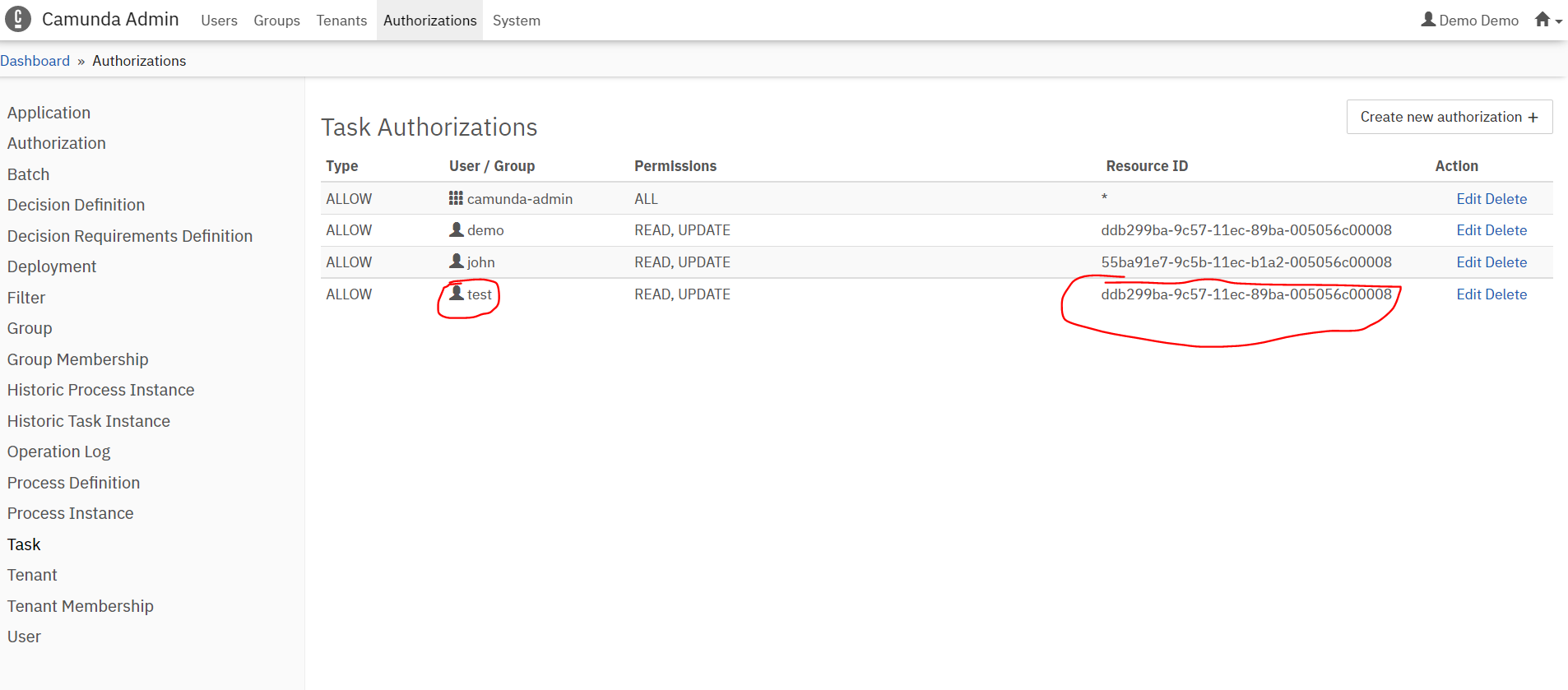The height and width of the screenshot is (690, 1568).
Task: Delete the demo user authorization
Action: tap(1506, 230)
